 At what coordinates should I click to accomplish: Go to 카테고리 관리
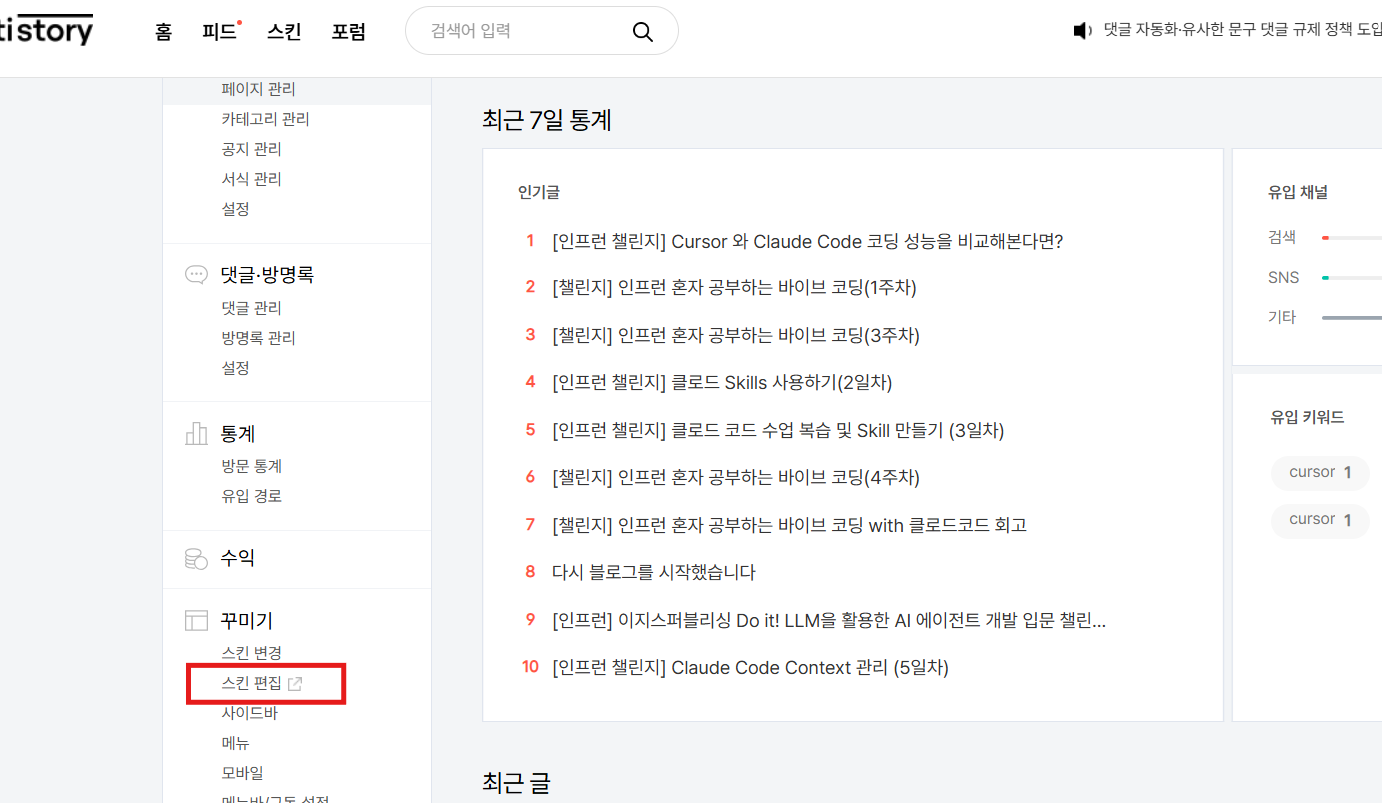pyautogui.click(x=265, y=119)
